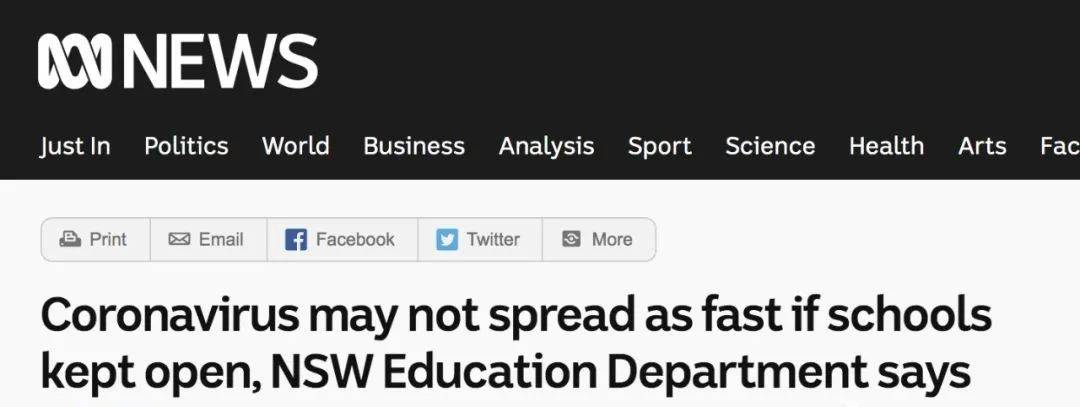Click the printer icon
This screenshot has width=1080, height=407.
70,239
